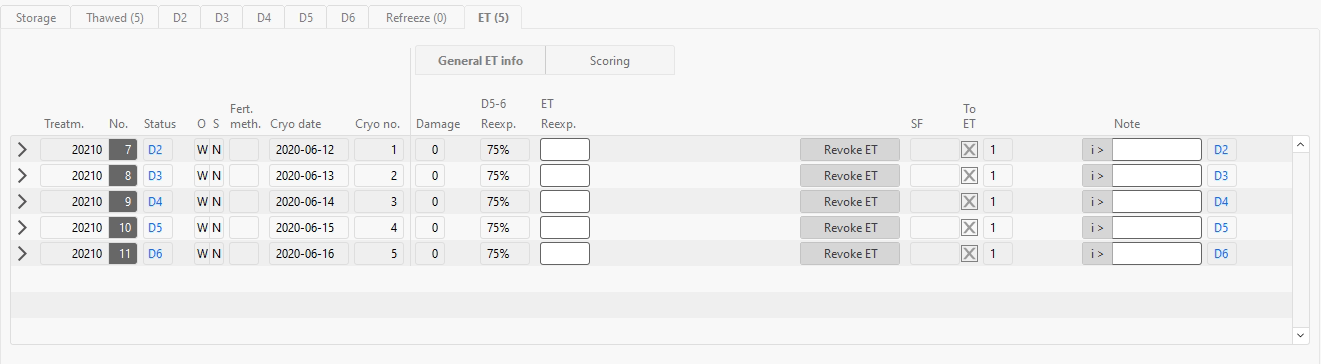
Task: Expand row arrow for embryo No. 11
Action: pos(23,254)
